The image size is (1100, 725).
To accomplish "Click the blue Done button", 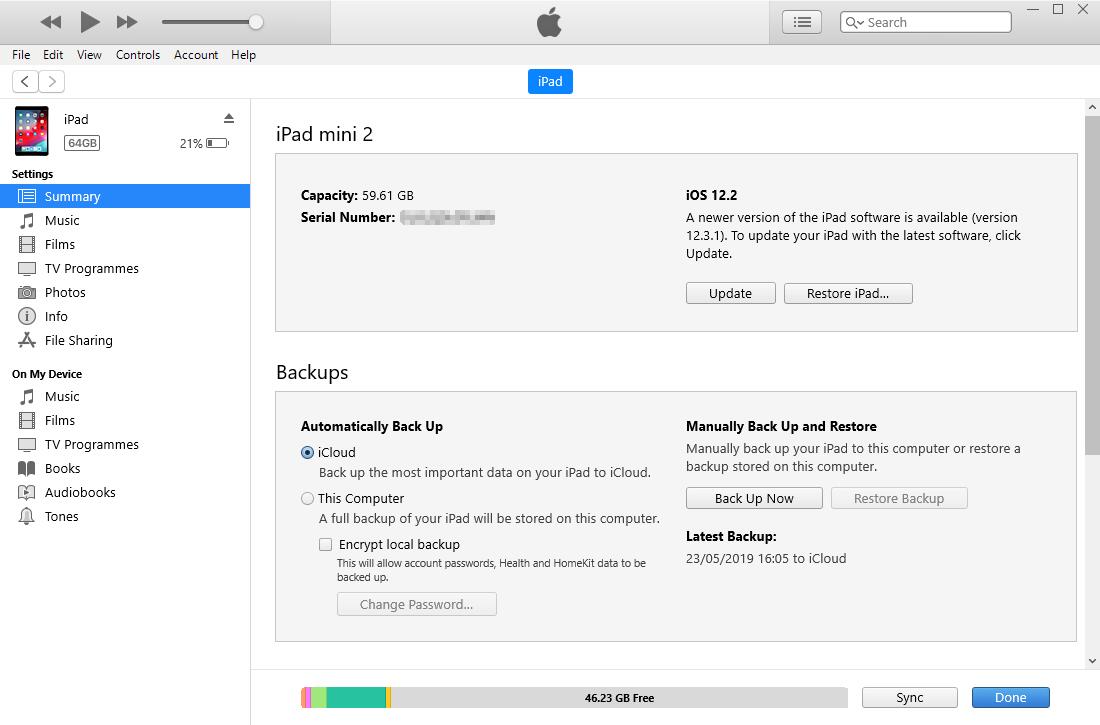I will click(x=1010, y=698).
